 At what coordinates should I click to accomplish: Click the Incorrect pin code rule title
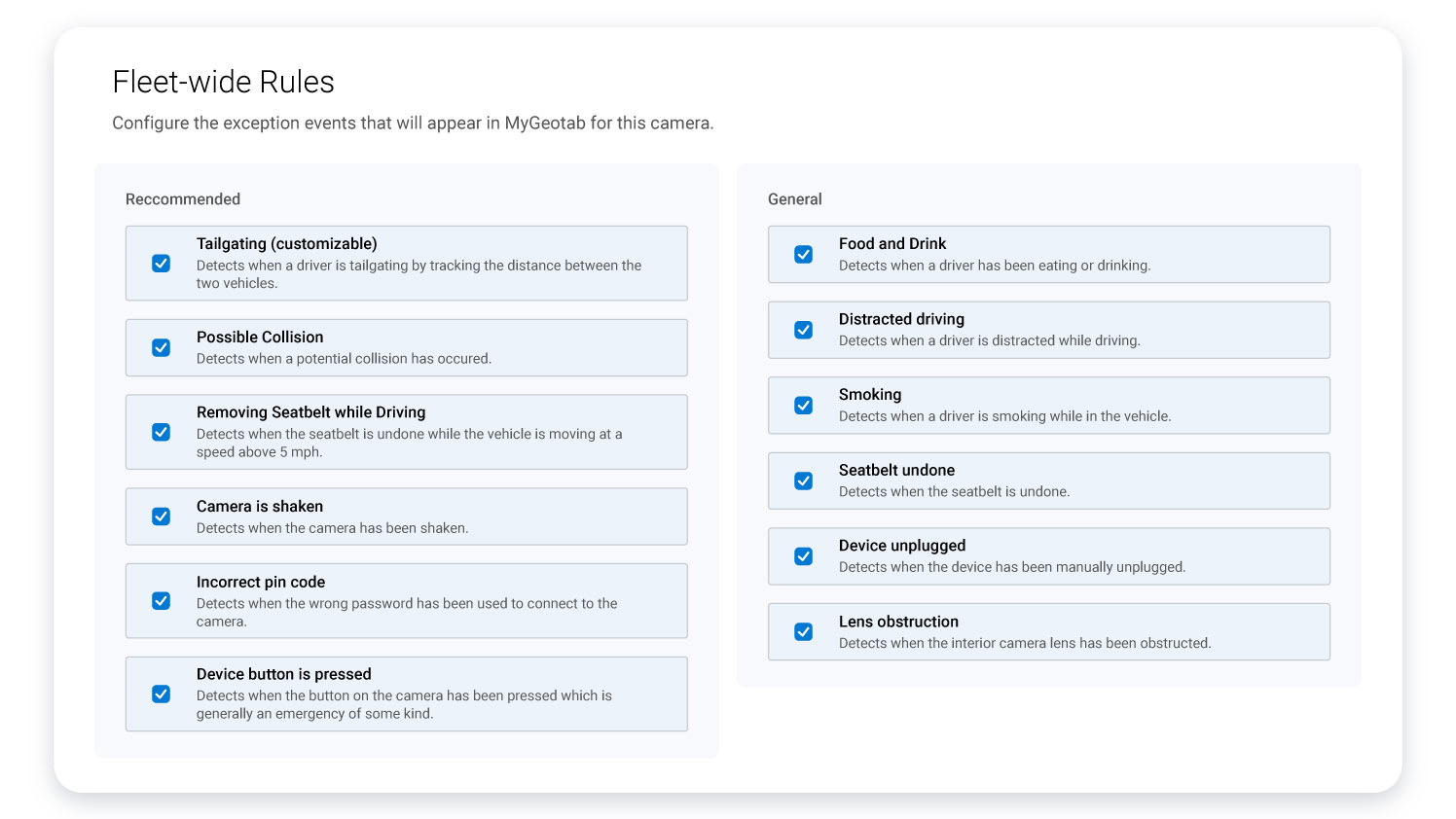[x=260, y=583]
